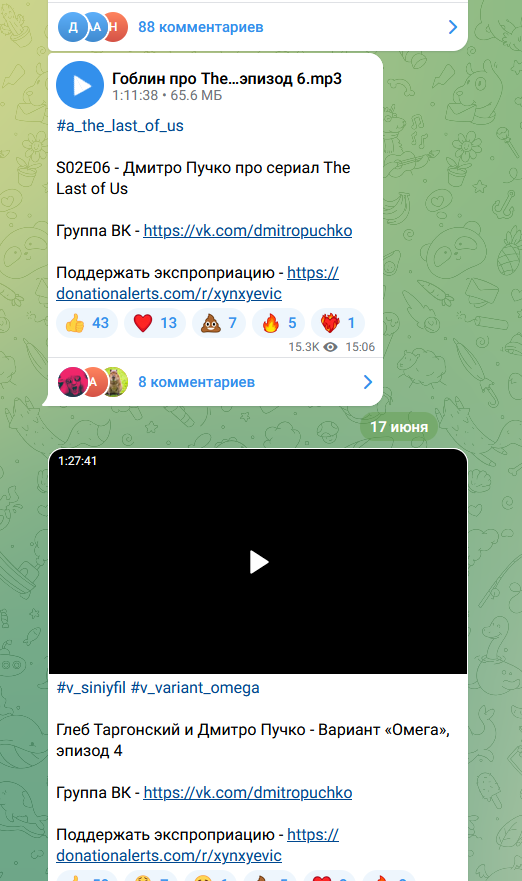Toggle the burning heart reaction showing 1
The width and height of the screenshot is (522, 881).
pyautogui.click(x=338, y=323)
